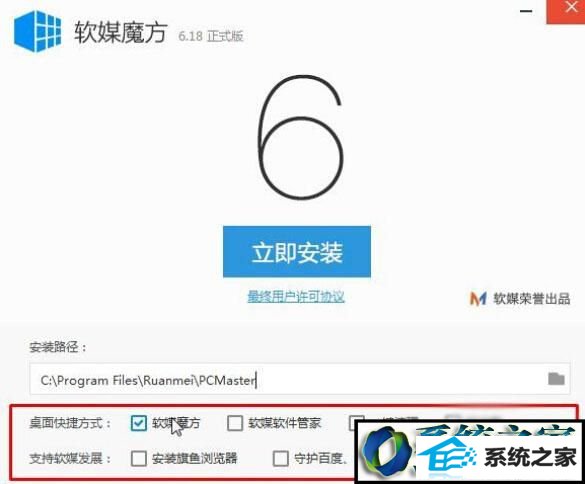Click the 软媒魔方 title text
The image size is (585, 484).
[120, 32]
